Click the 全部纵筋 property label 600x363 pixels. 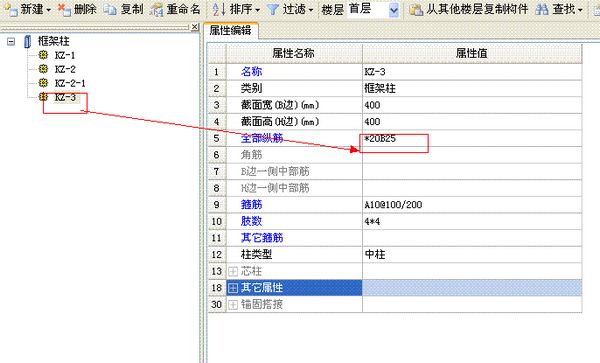(x=262, y=138)
